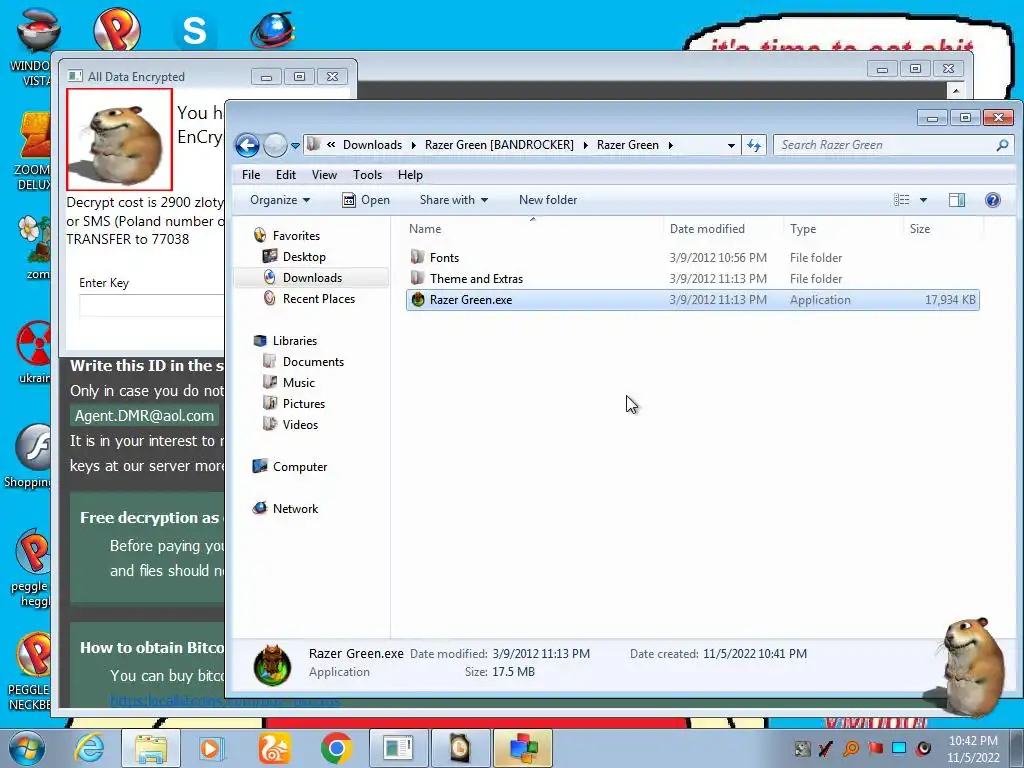Open the Music library

tap(289, 382)
